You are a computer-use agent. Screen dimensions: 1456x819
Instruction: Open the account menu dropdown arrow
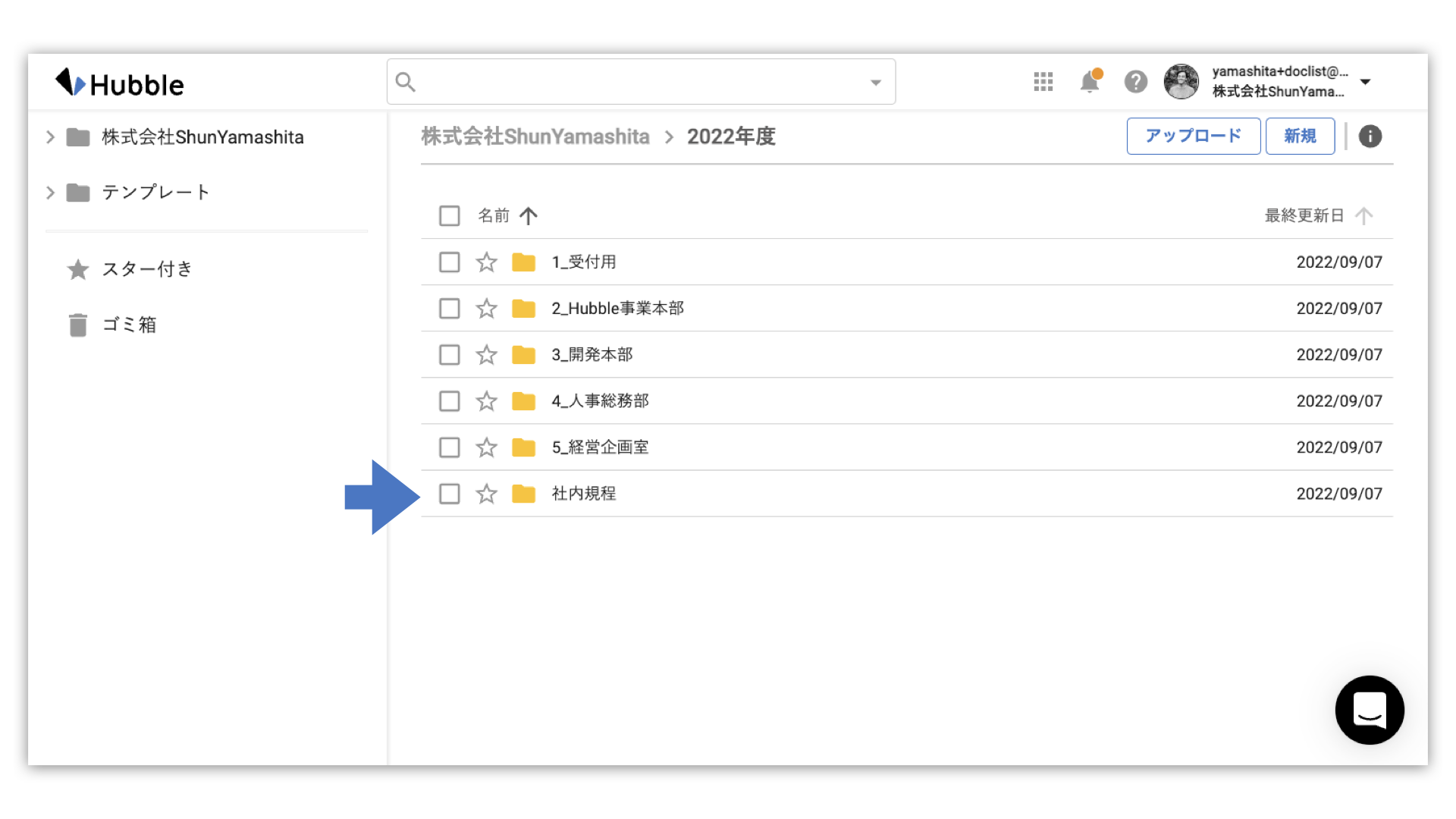click(1366, 82)
